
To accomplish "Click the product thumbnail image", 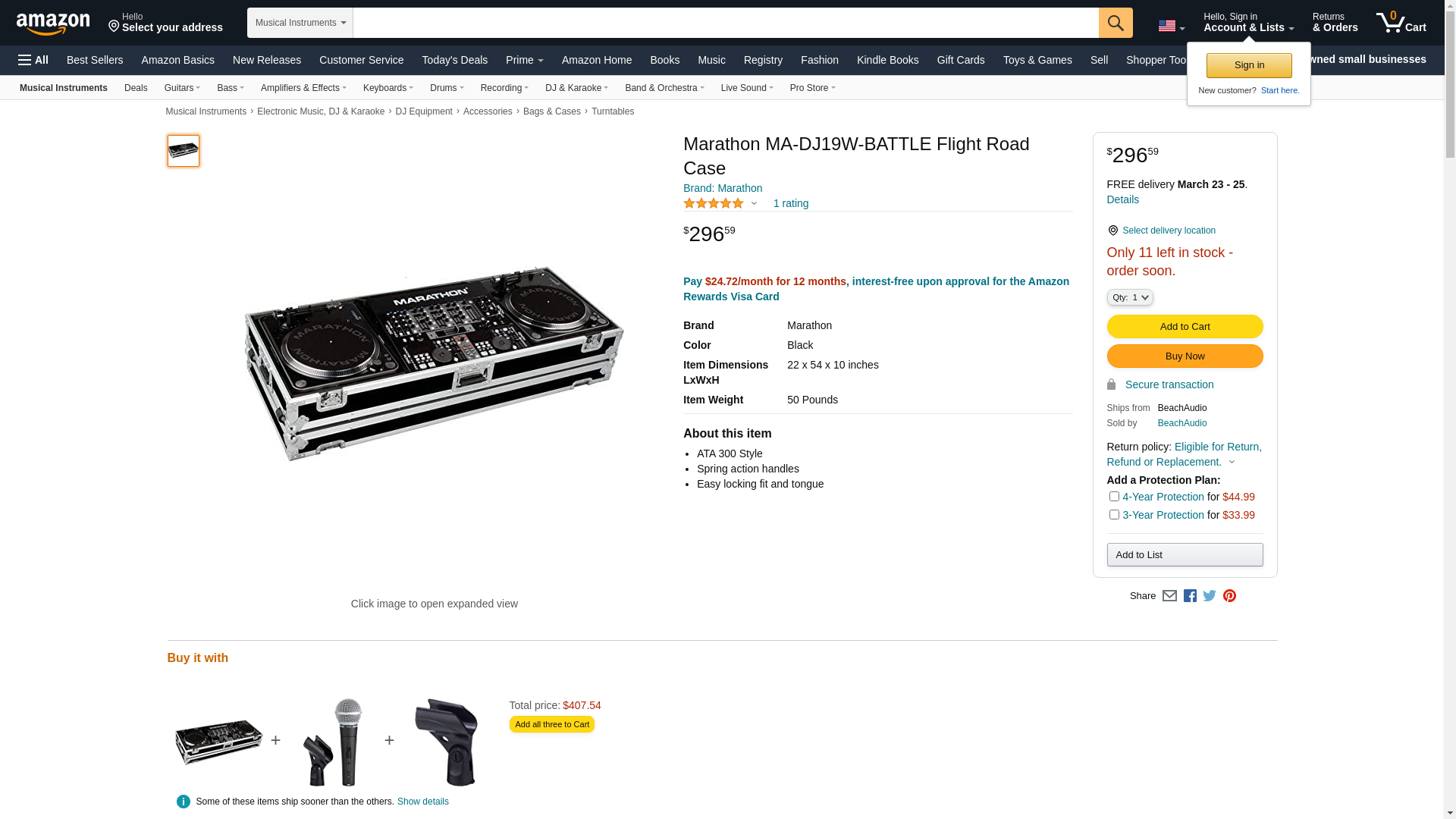I will [x=184, y=151].
